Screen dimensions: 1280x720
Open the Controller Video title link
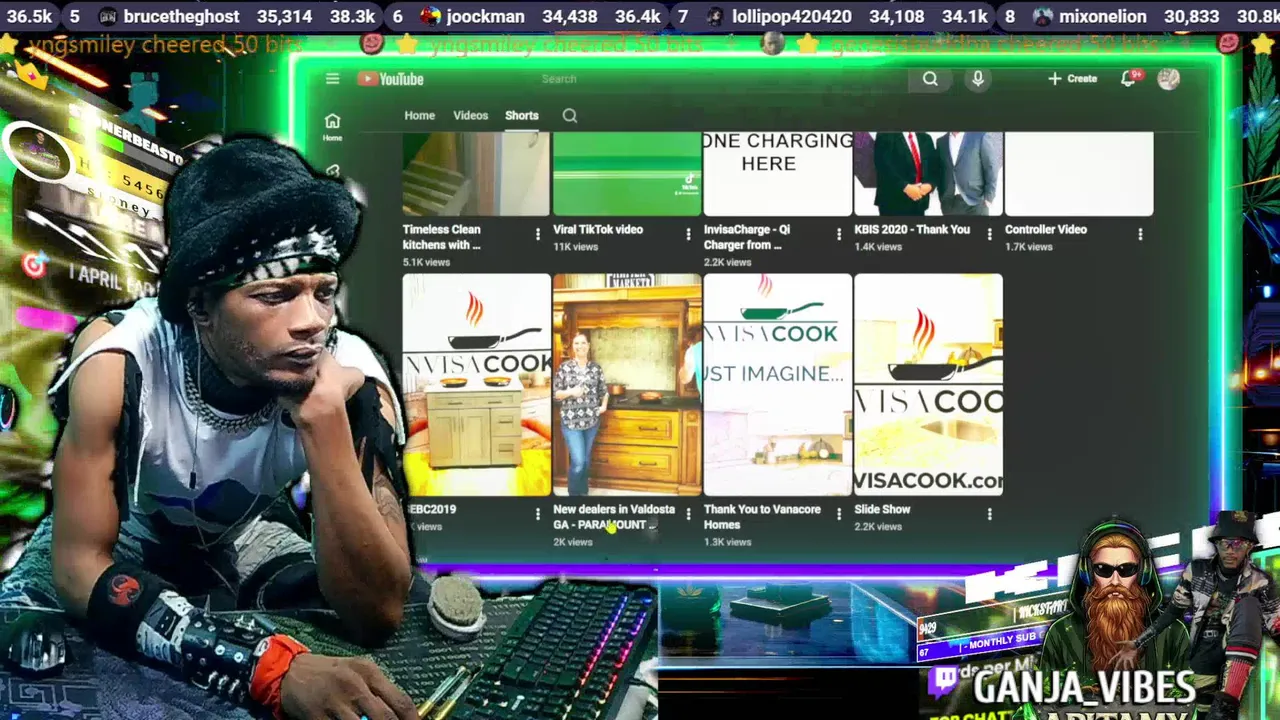(1045, 229)
